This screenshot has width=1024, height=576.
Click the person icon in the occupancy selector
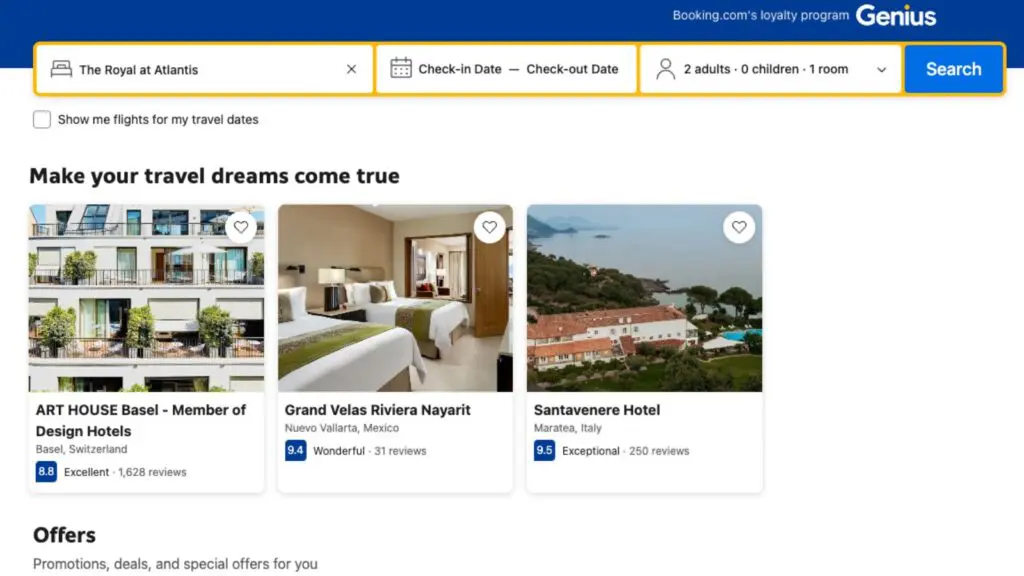(664, 69)
